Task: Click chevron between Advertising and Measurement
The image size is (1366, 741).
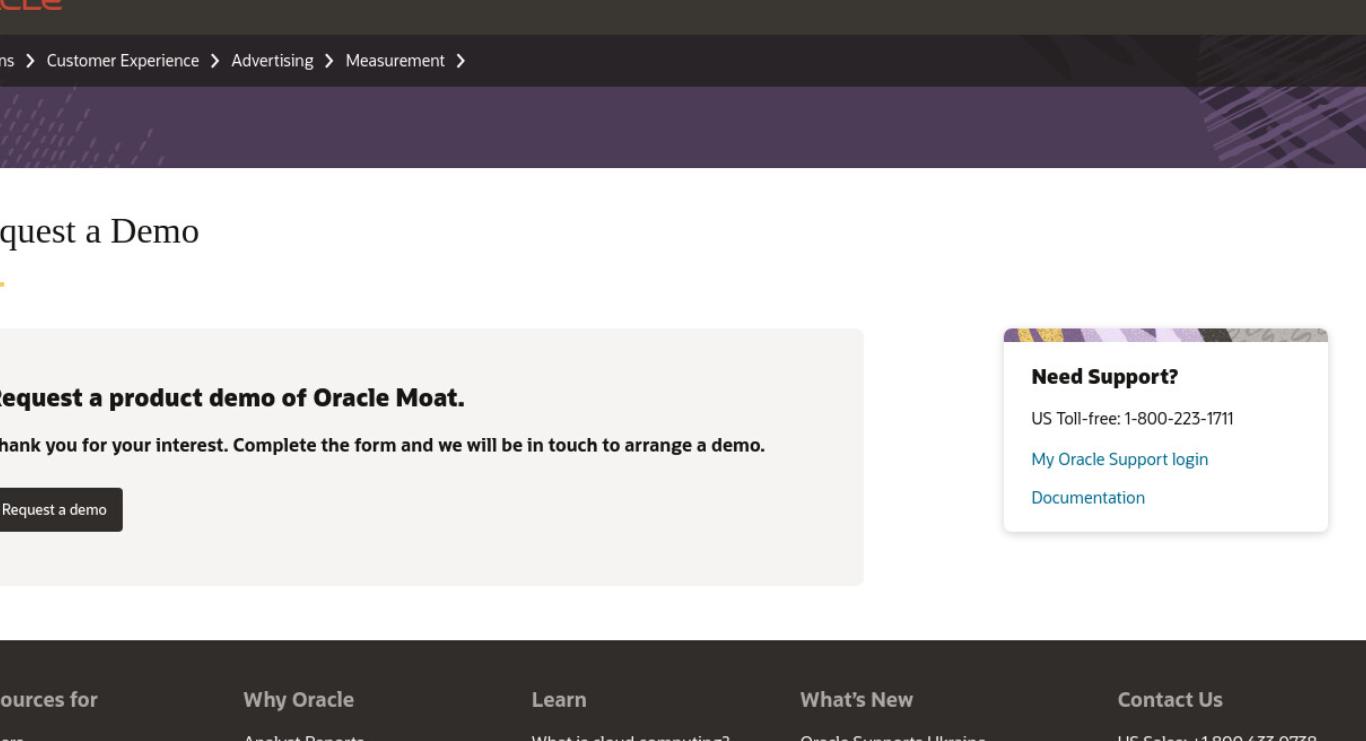Action: 329,61
